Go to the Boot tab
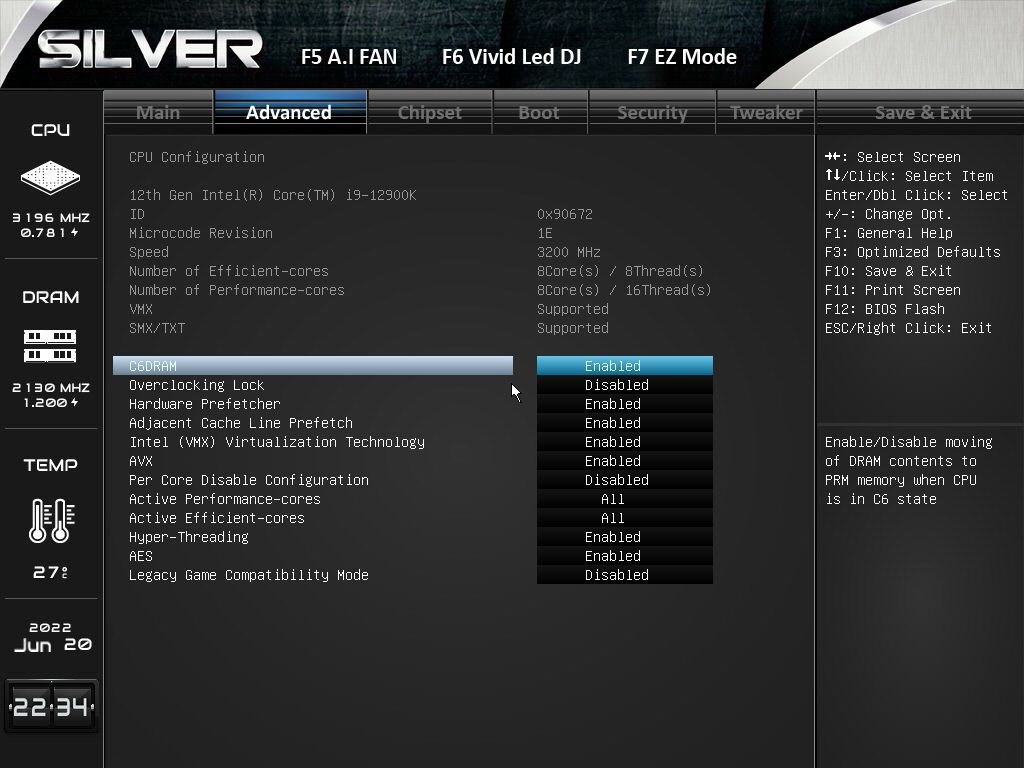 click(x=539, y=112)
